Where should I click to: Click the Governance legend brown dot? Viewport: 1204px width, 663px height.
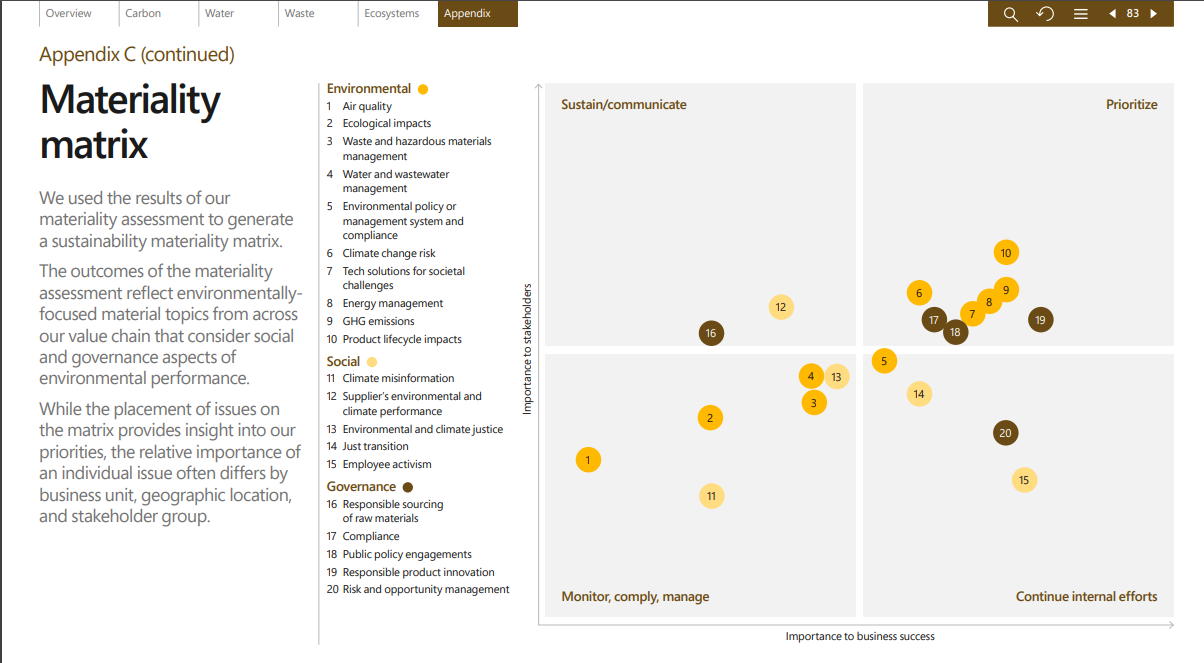407,487
